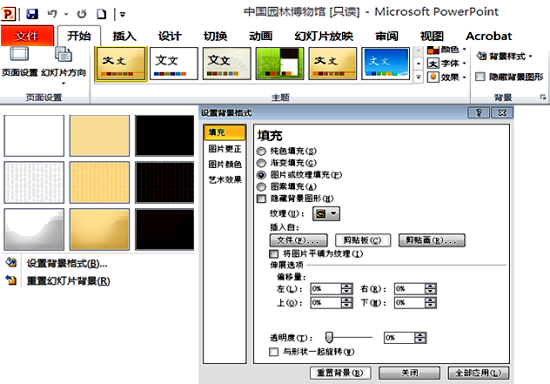This screenshot has height=384, width=550.
Task: Open the 页面设置 page setup icon
Action: click(19, 54)
